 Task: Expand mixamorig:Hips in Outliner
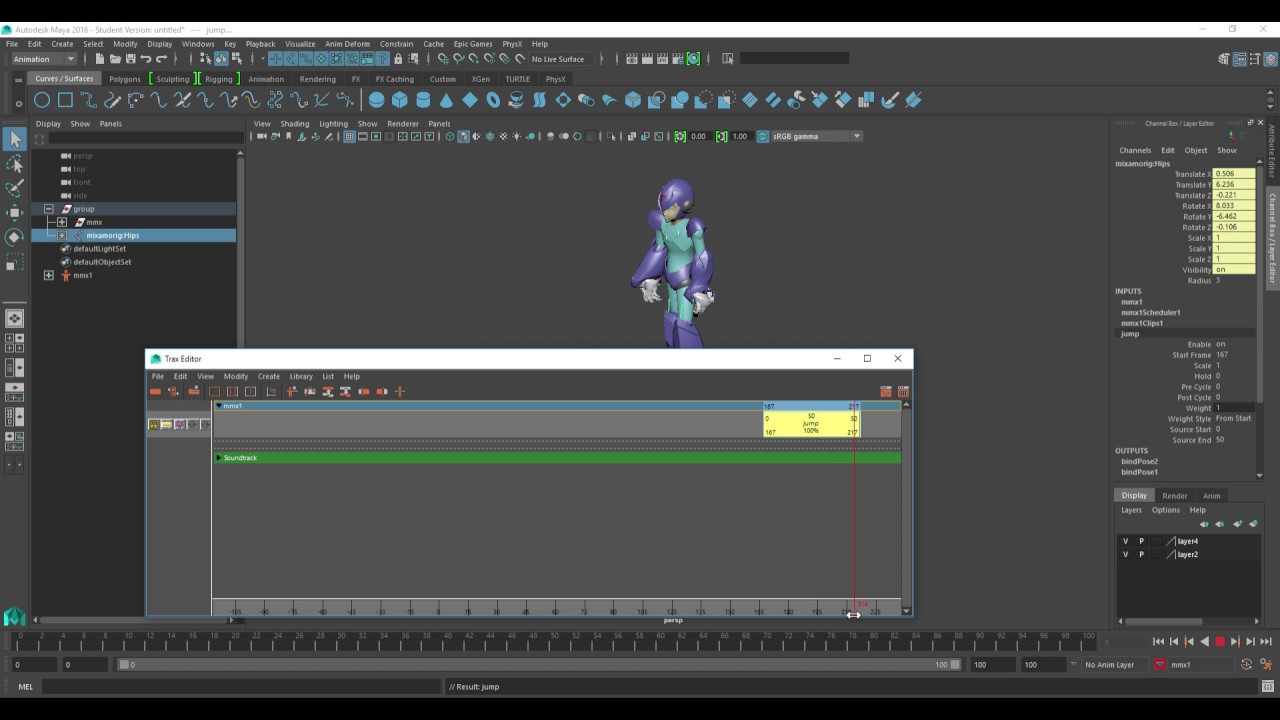tap(62, 235)
